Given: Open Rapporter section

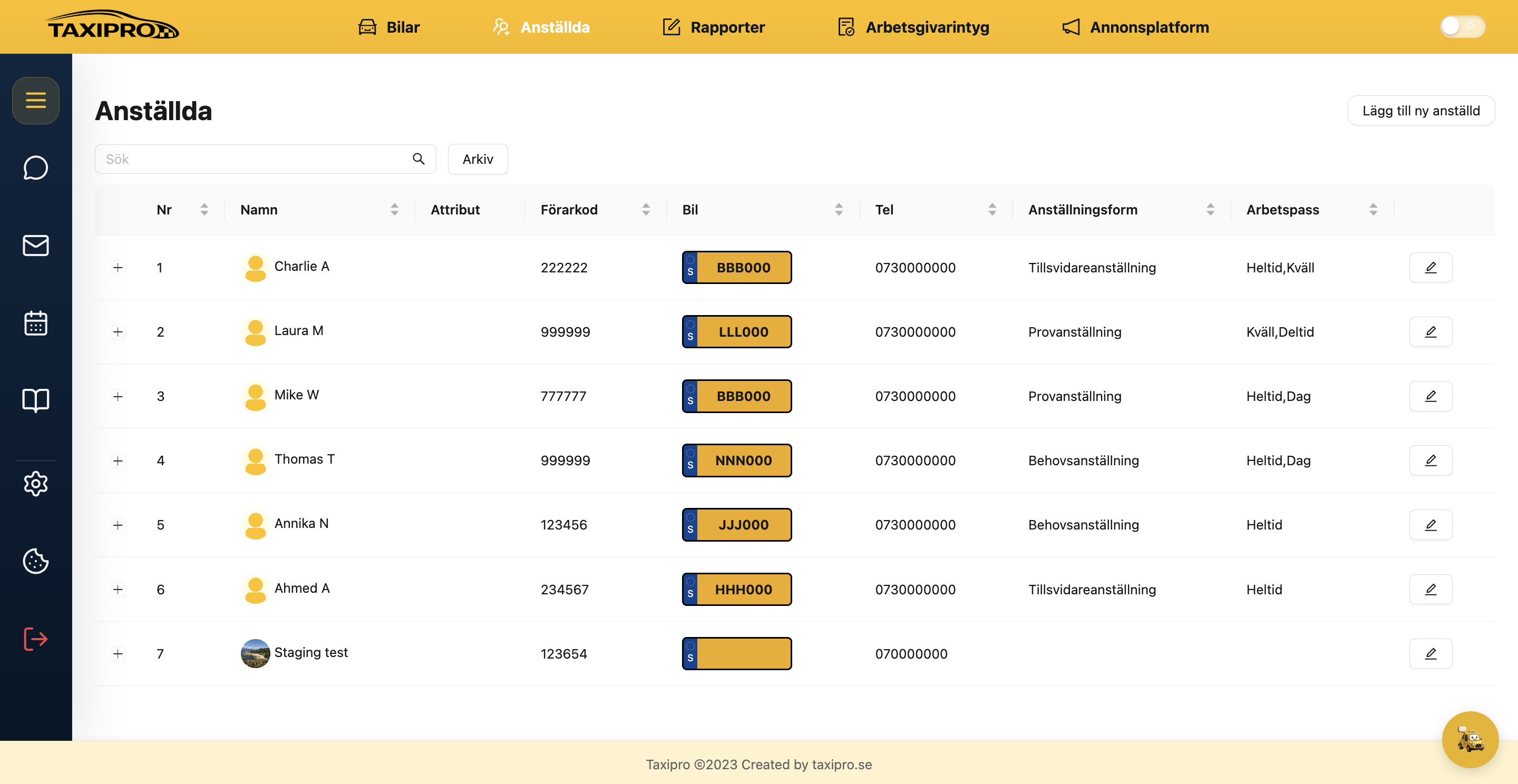Looking at the screenshot, I should tap(714, 27).
